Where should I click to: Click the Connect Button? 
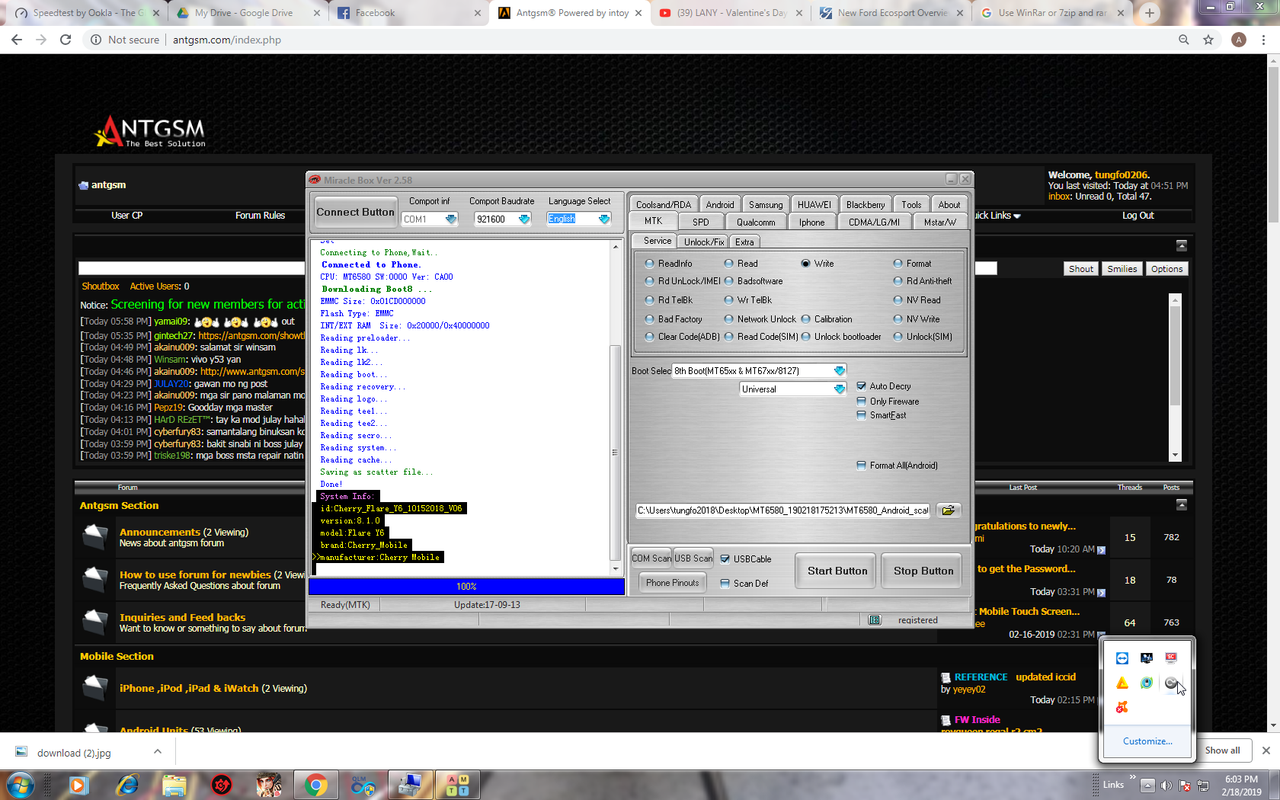355,212
